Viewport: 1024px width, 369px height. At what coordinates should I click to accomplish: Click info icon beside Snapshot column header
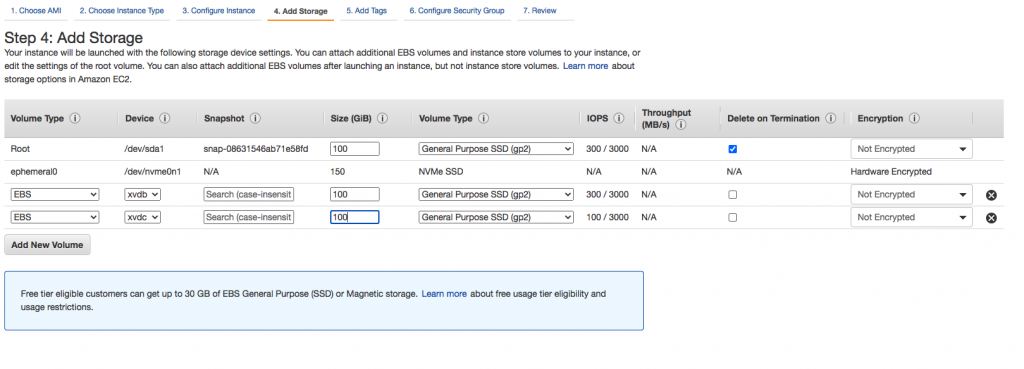point(255,119)
